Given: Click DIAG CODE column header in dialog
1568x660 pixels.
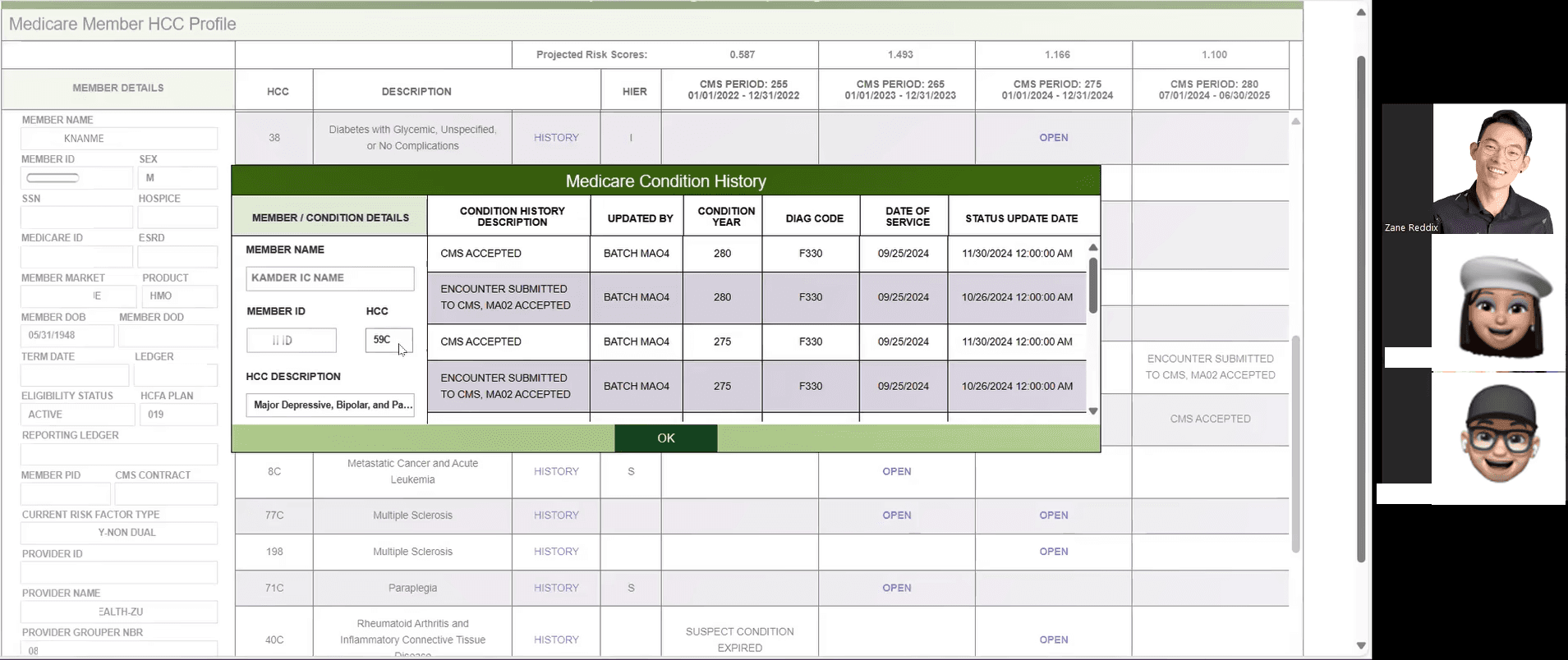Looking at the screenshot, I should point(814,218).
